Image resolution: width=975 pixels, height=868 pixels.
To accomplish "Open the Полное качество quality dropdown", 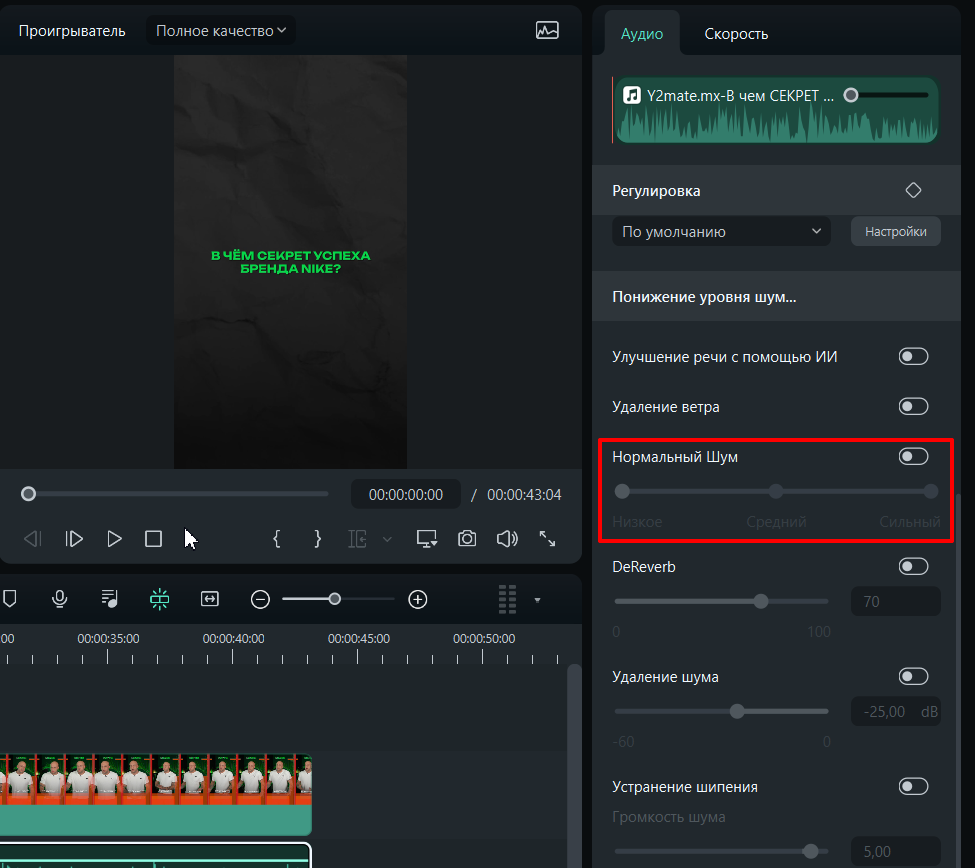I will (221, 30).
